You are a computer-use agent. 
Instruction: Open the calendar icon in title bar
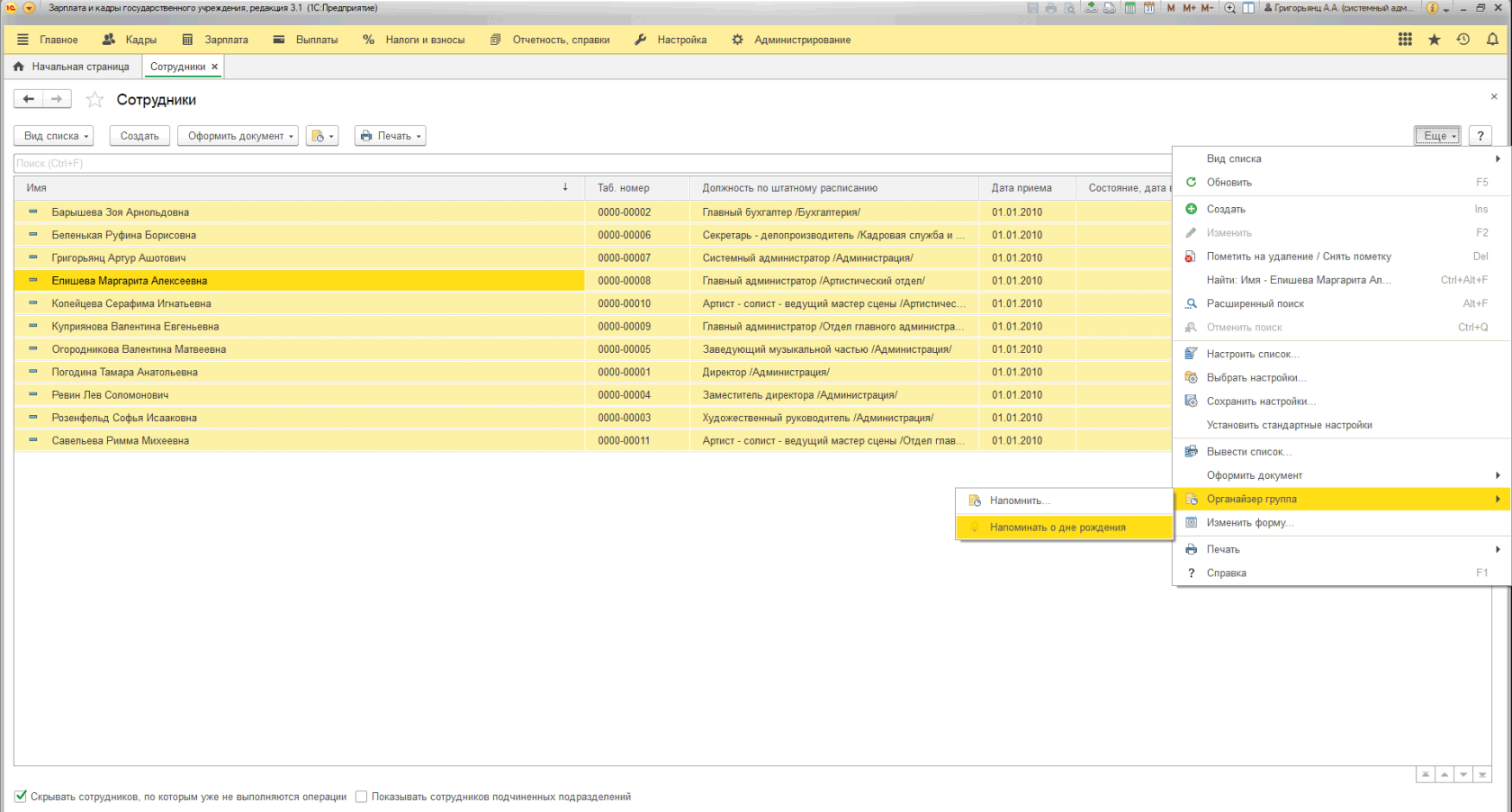(1149, 8)
